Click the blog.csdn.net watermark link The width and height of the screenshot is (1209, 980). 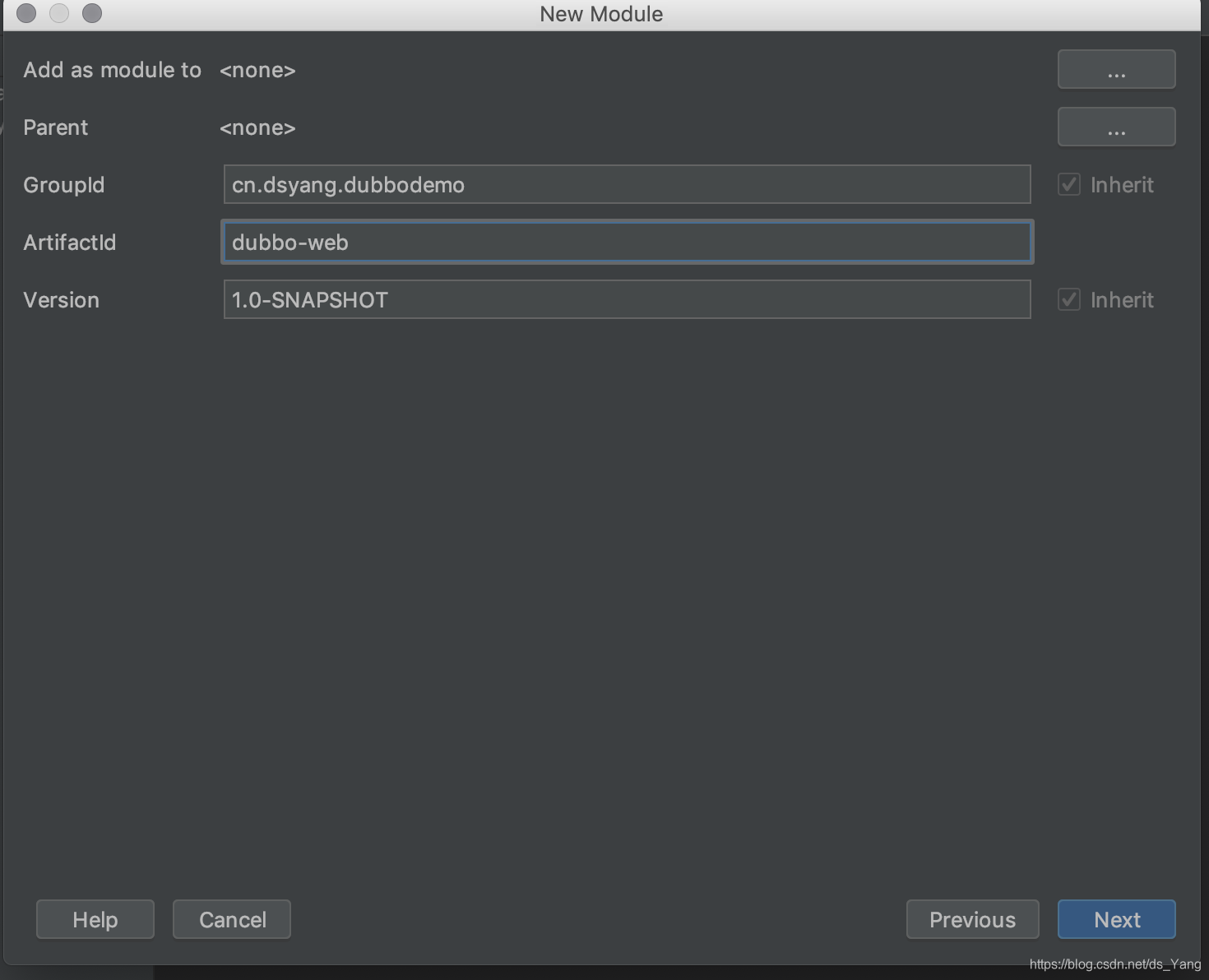[x=1114, y=964]
